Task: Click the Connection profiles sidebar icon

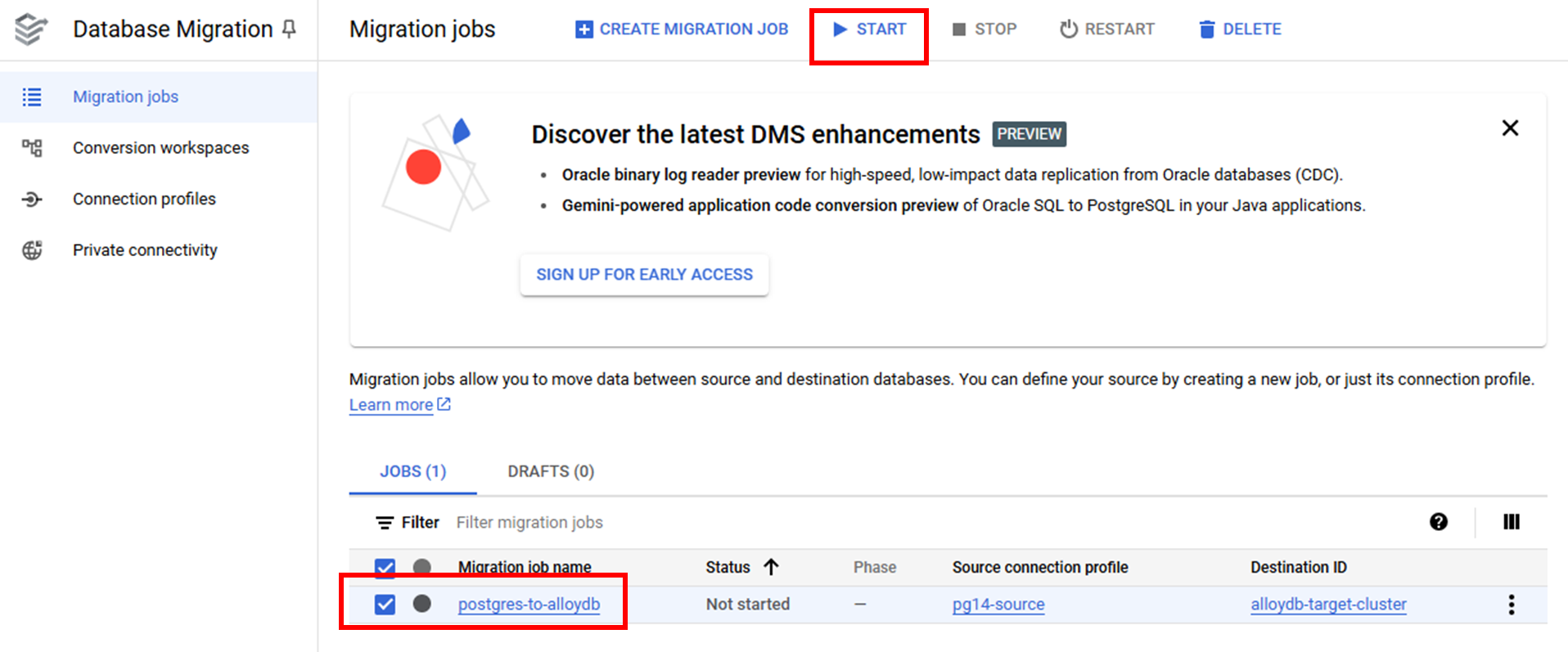Action: [32, 199]
